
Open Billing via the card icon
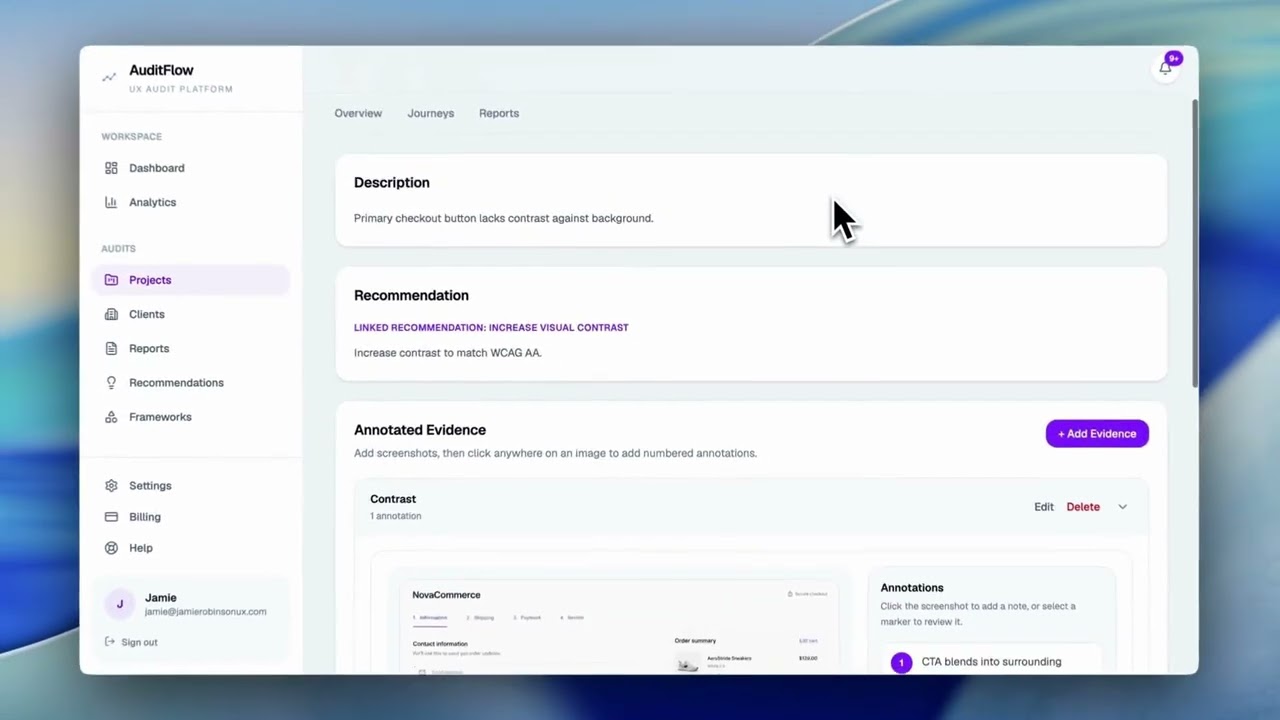tap(111, 517)
